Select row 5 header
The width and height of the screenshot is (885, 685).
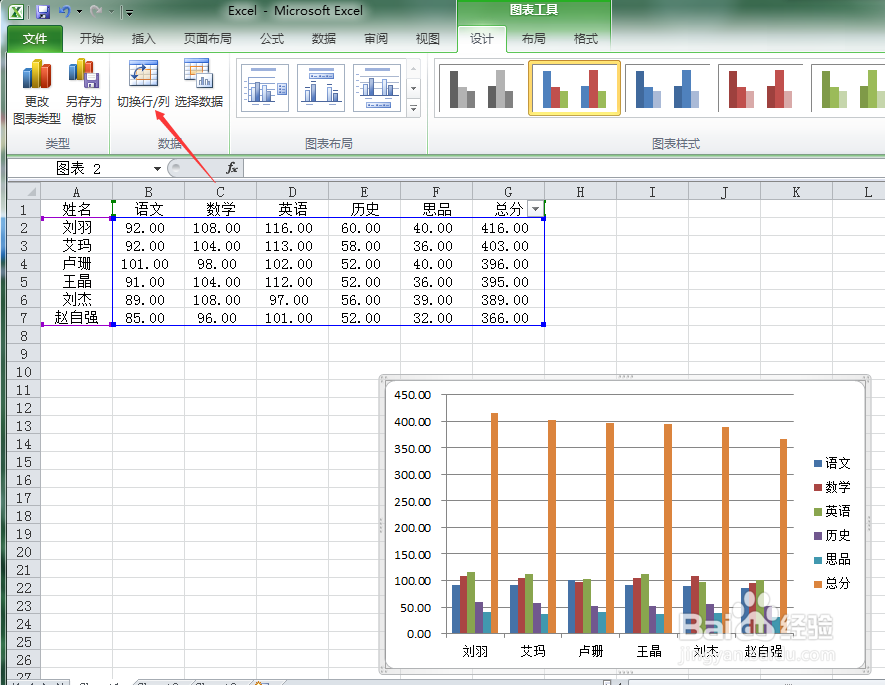coord(24,282)
